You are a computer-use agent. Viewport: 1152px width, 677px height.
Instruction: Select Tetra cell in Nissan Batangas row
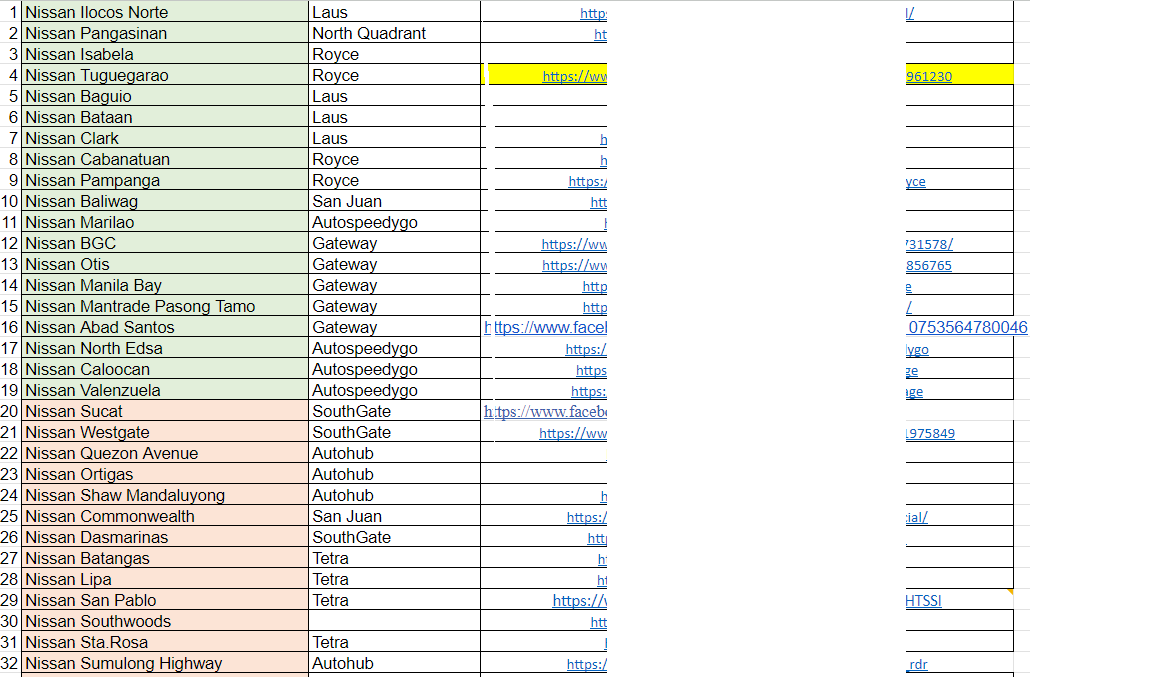click(x=395, y=558)
